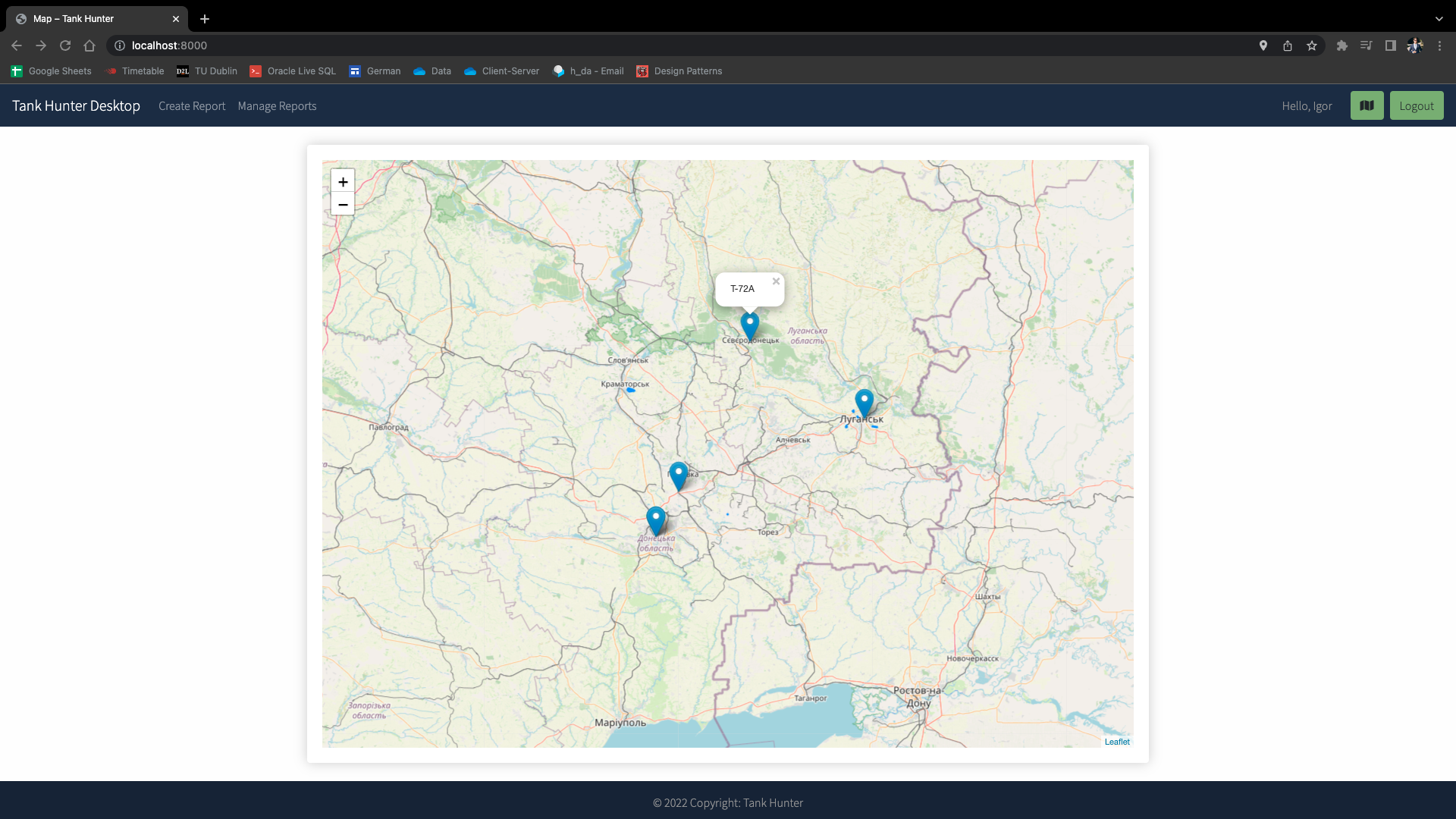Open Google Sheets bookmark
1456x819 pixels.
coord(51,71)
